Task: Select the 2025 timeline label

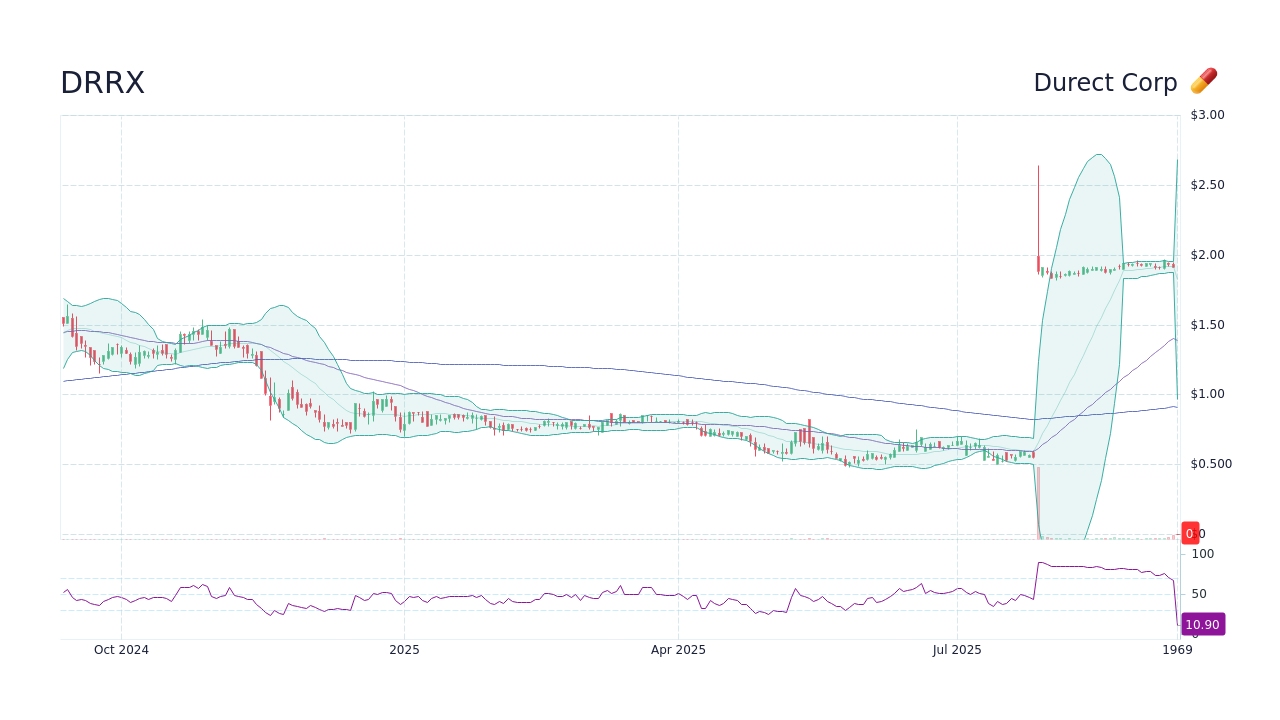Action: click(x=405, y=650)
